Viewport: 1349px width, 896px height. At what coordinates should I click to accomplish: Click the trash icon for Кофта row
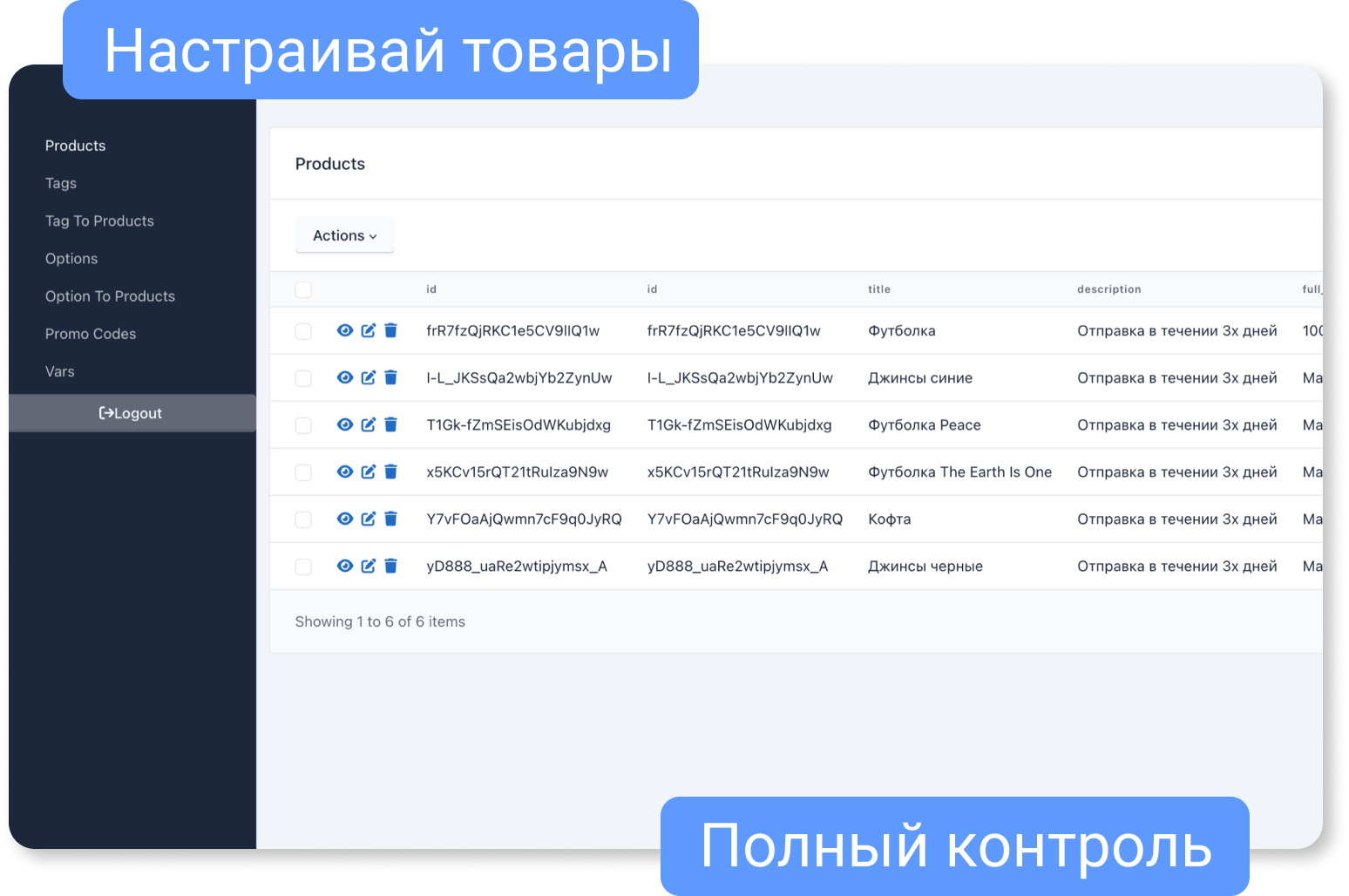coord(390,519)
